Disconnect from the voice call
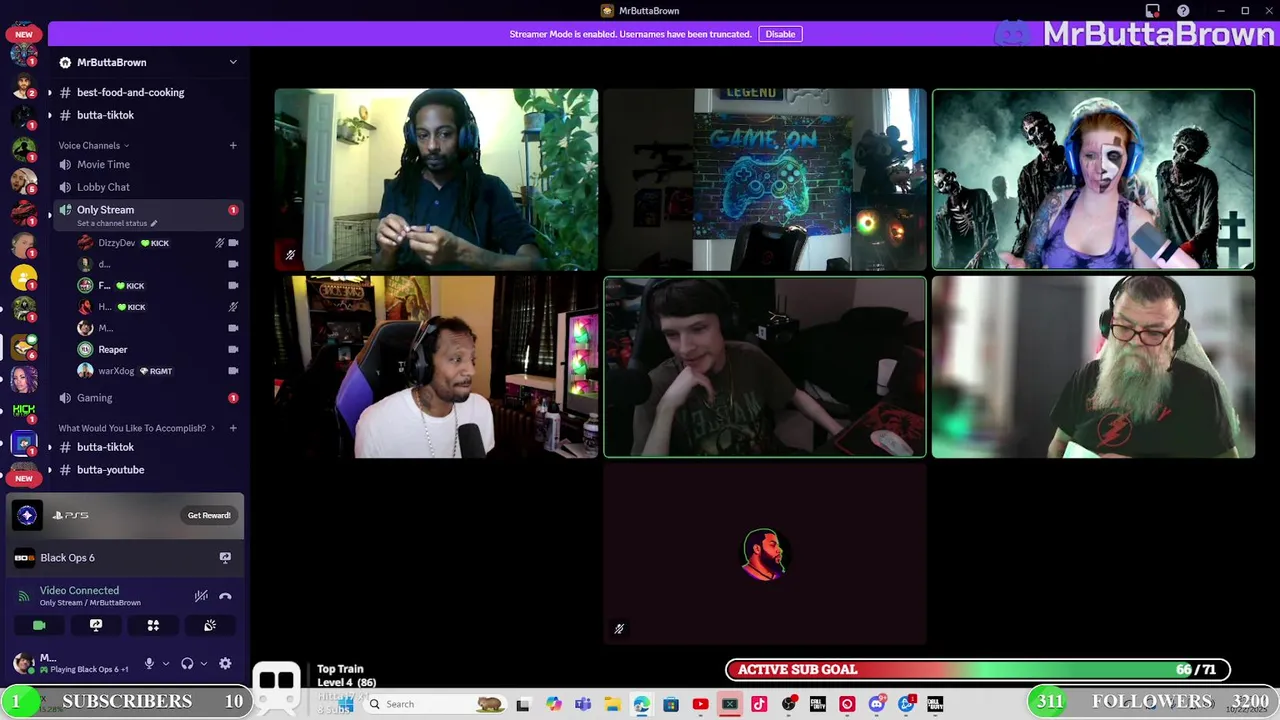The height and width of the screenshot is (720, 1280). [225, 596]
